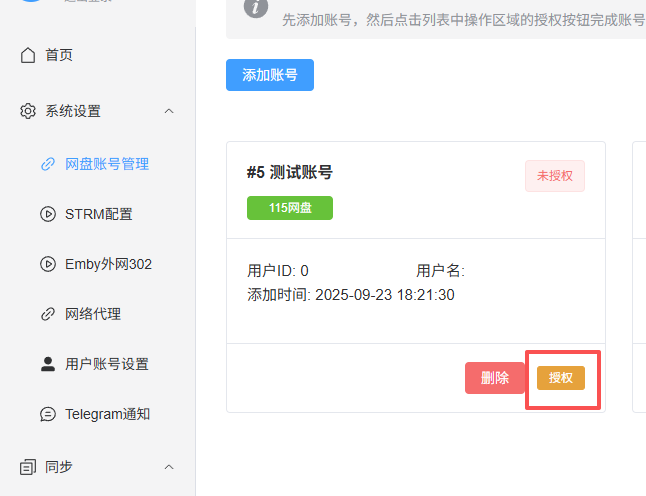
Task: Click the person icon beside 用户账号设置
Action: [48, 364]
